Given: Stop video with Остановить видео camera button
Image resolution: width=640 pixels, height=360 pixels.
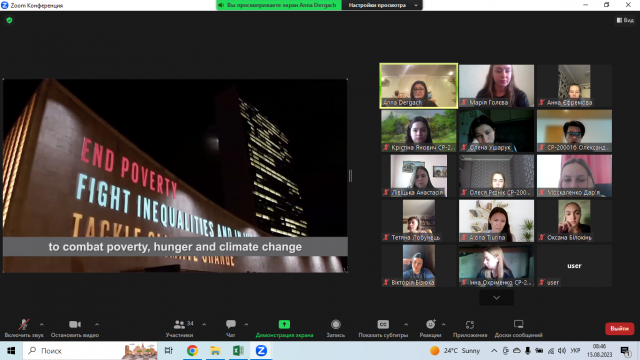Looking at the screenshot, I should coord(75,328).
